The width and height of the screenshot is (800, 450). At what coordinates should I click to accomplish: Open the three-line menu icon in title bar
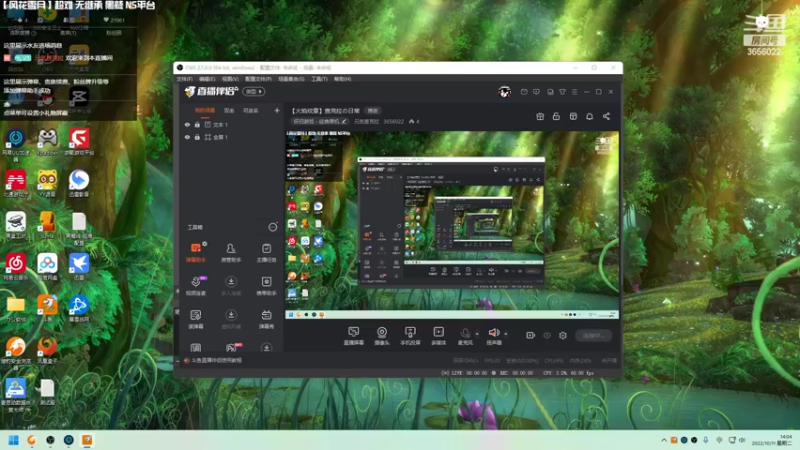point(574,92)
